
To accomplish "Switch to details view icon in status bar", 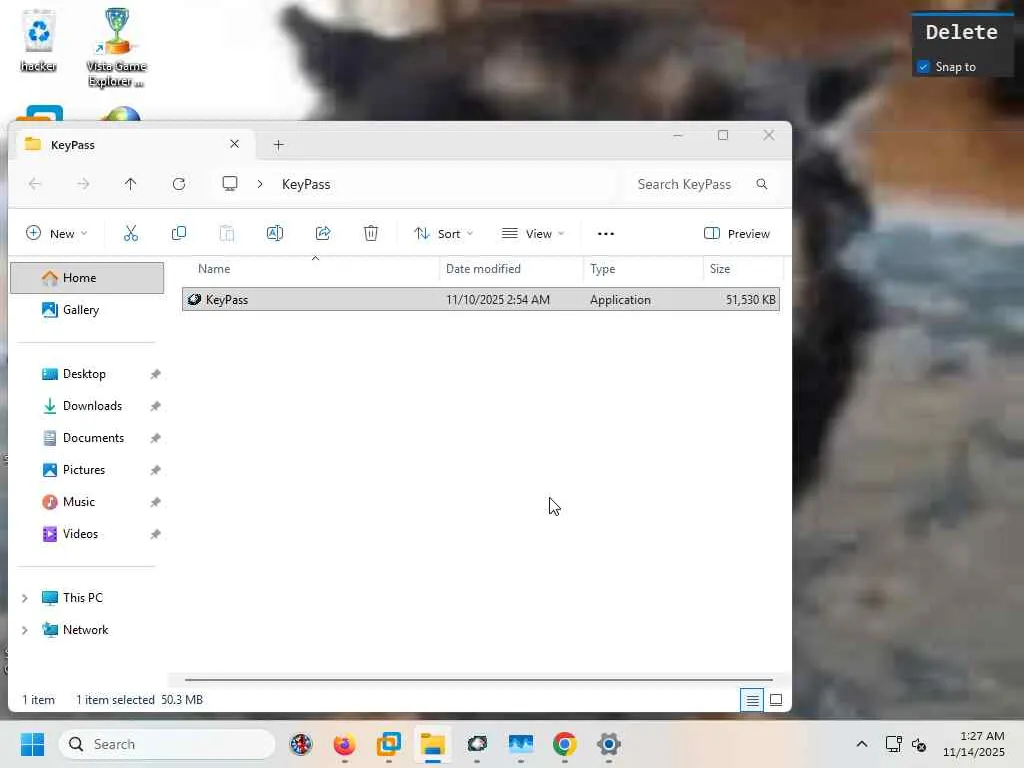I will point(752,700).
